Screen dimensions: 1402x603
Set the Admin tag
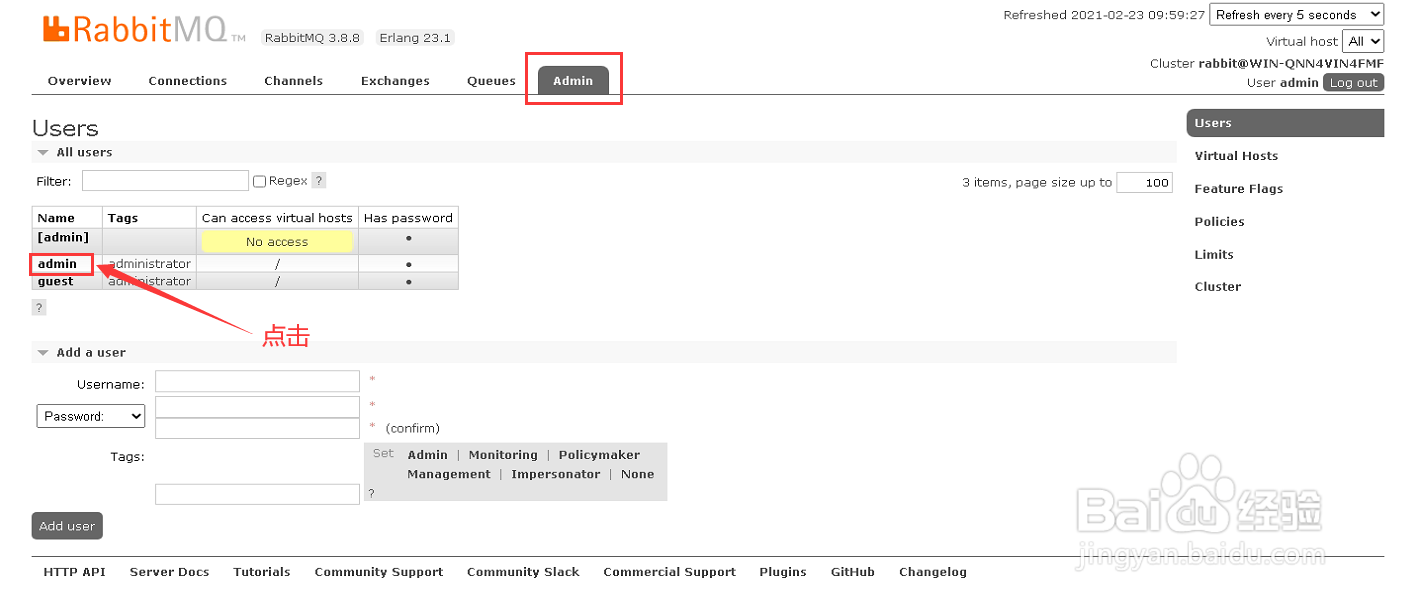(427, 455)
